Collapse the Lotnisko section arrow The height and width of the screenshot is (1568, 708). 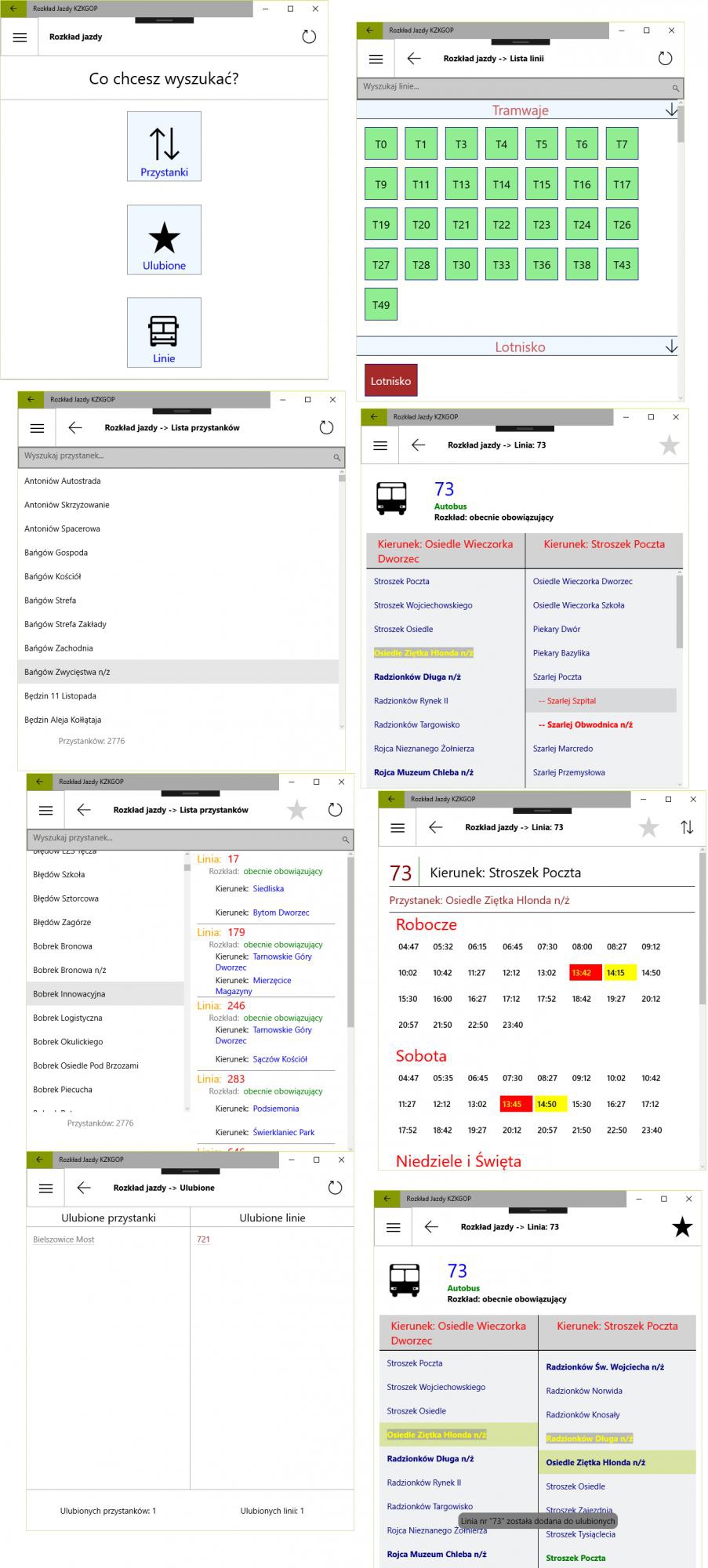click(x=671, y=347)
